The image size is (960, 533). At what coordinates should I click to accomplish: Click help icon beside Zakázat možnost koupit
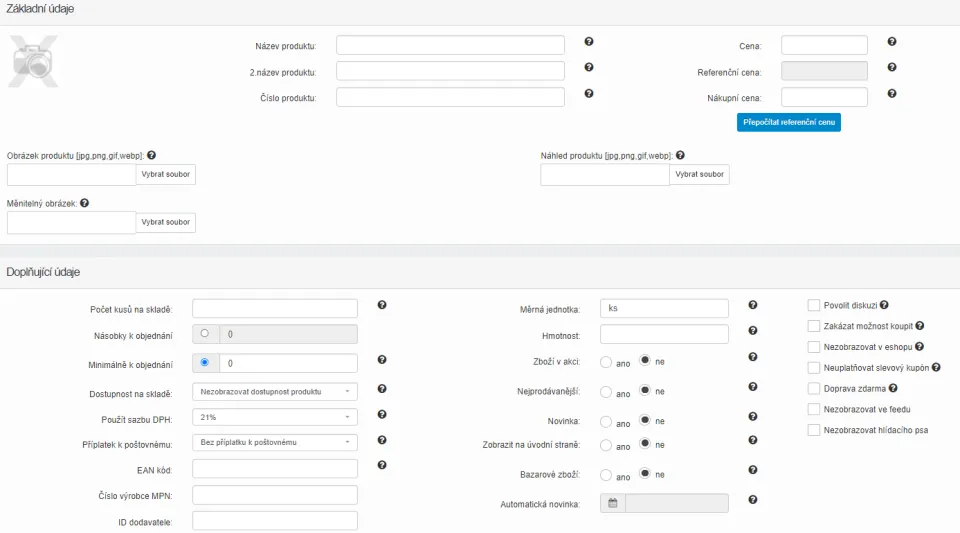point(920,326)
